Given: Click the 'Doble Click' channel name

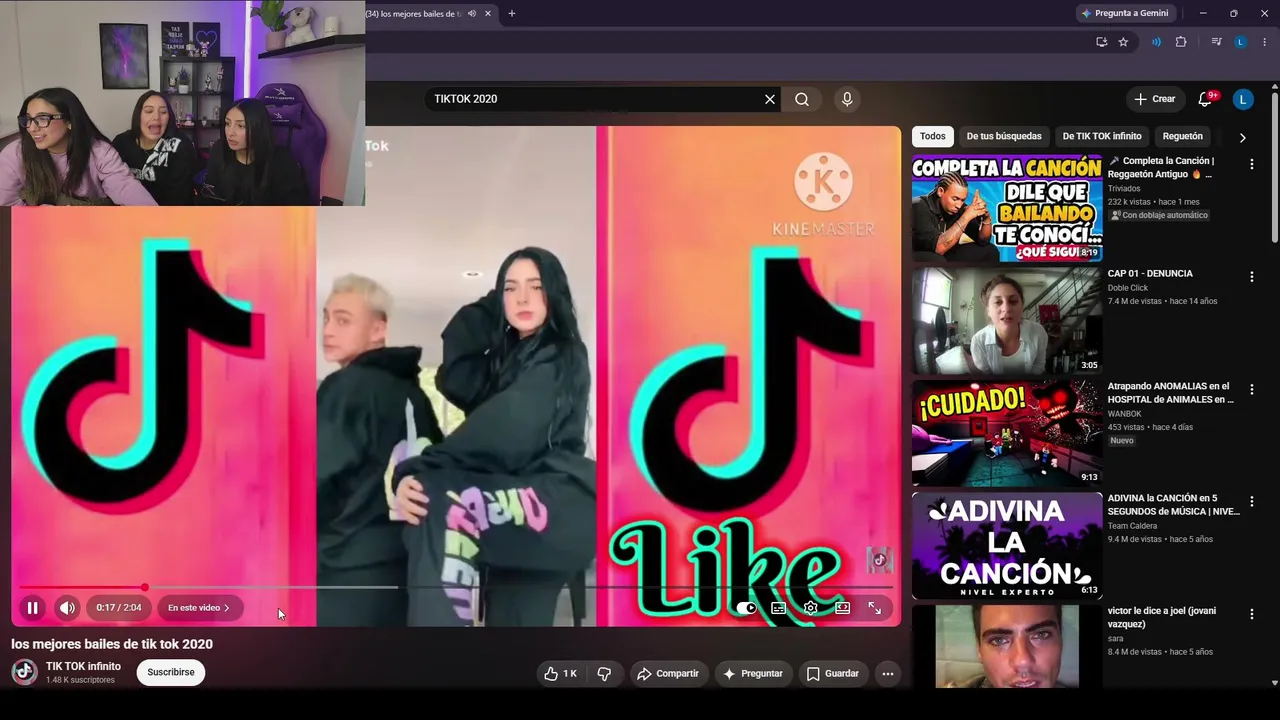Looking at the screenshot, I should [x=1128, y=288].
